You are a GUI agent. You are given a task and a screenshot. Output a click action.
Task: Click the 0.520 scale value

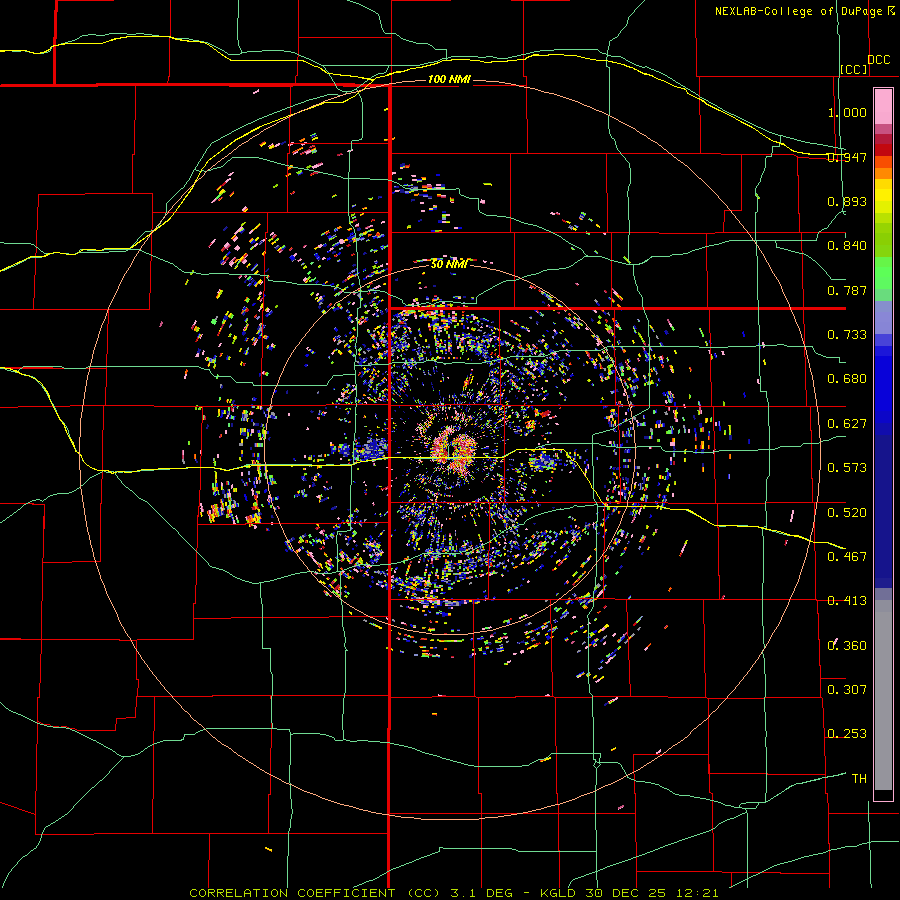(847, 513)
